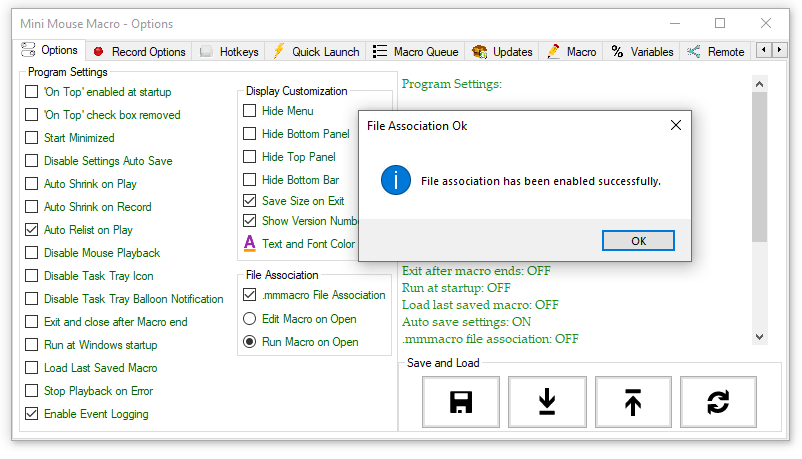Switch to the Record Options tab
The image size is (802, 459).
pos(139,51)
